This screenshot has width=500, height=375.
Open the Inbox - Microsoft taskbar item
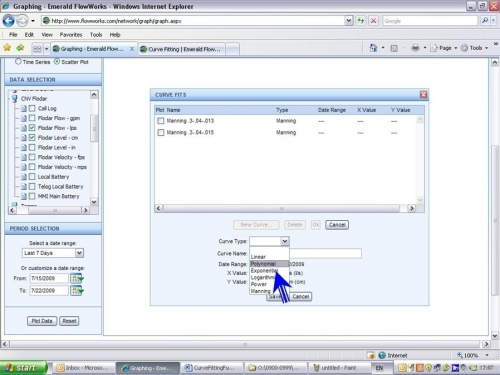click(x=82, y=368)
